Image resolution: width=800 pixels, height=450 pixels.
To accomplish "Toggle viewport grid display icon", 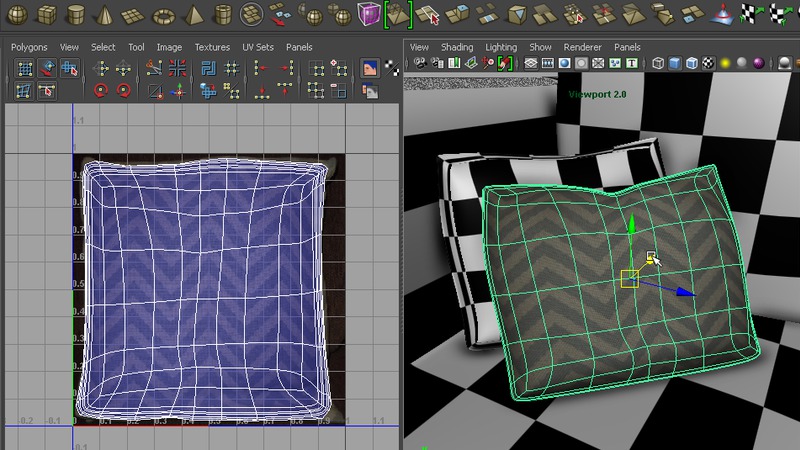I will point(531,64).
